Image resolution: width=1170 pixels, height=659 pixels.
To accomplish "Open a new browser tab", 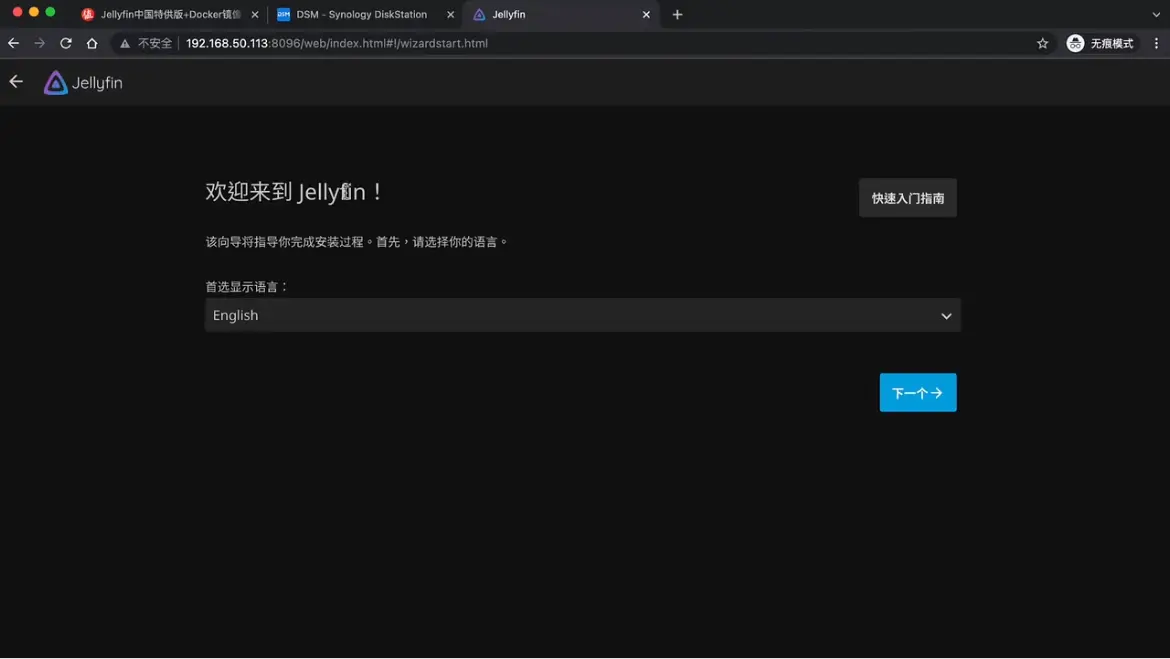I will pyautogui.click(x=677, y=14).
